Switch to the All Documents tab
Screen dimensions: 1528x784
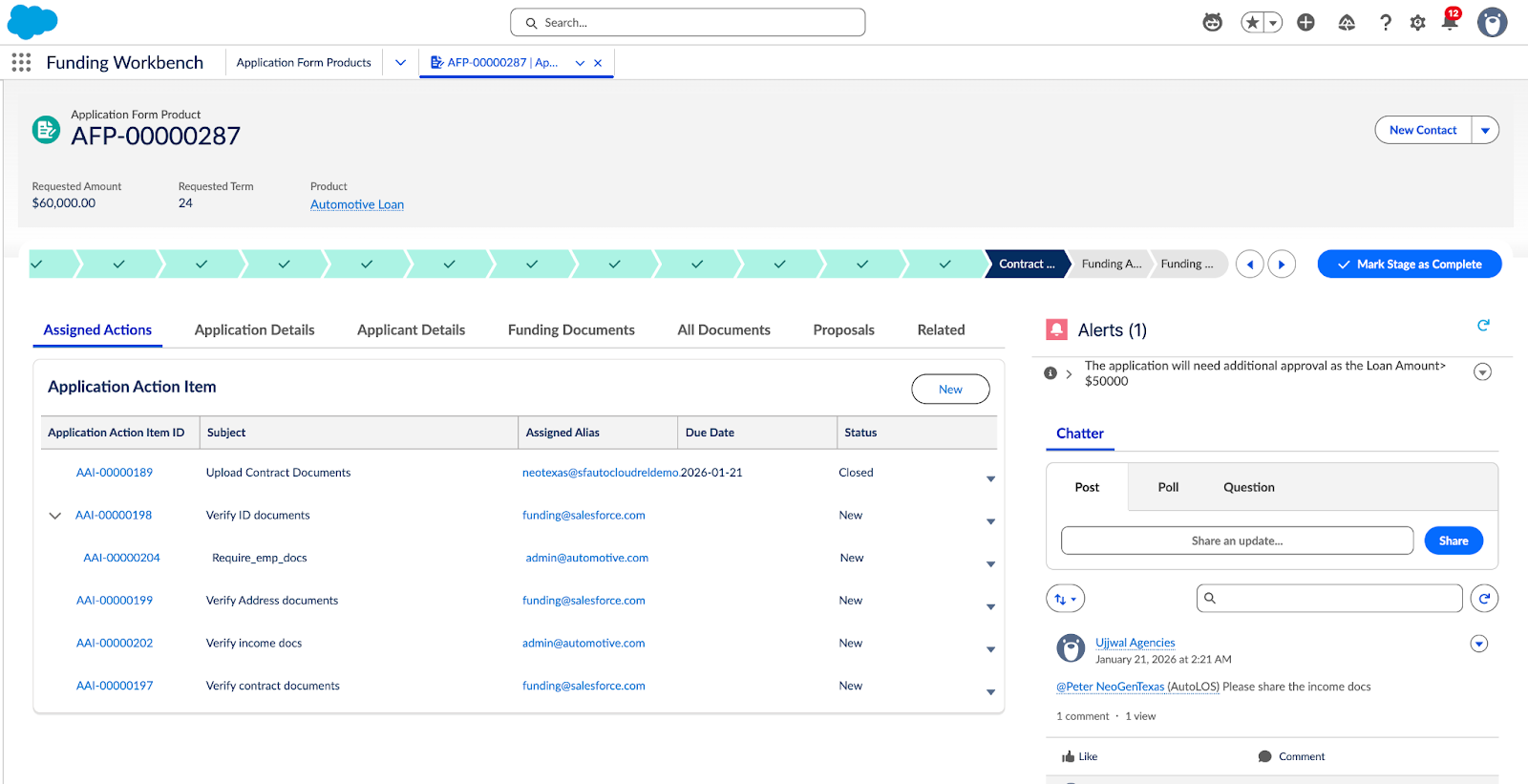724,329
